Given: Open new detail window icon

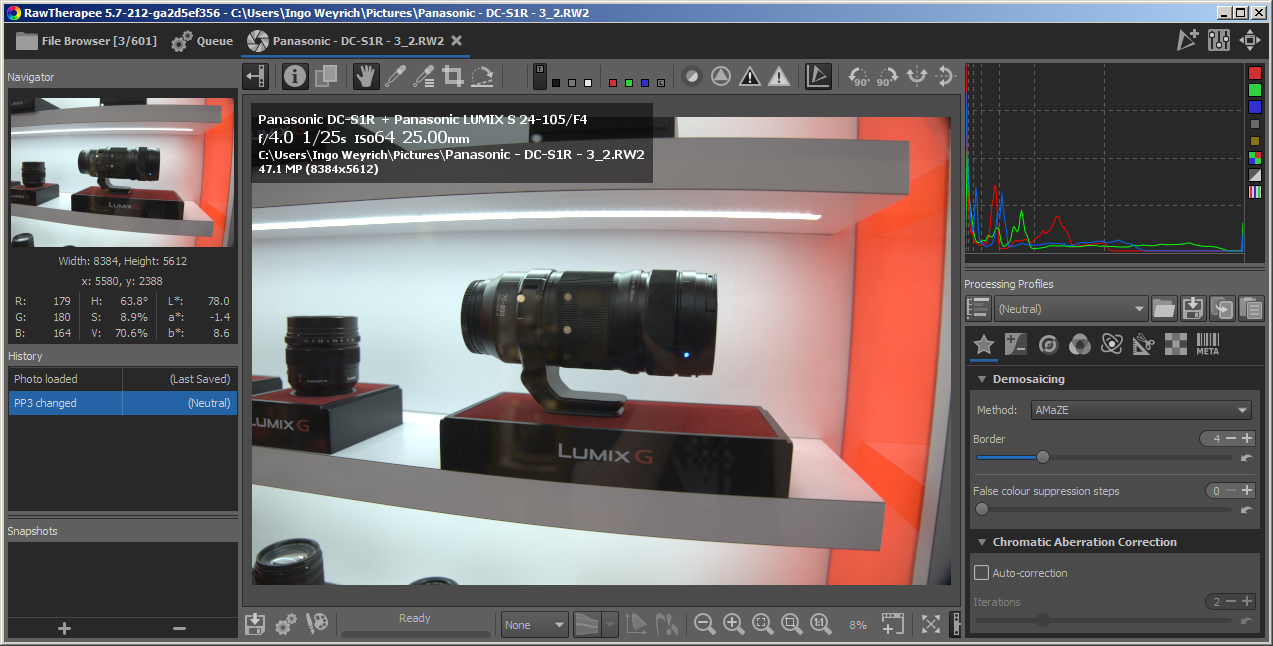Looking at the screenshot, I should 893,624.
